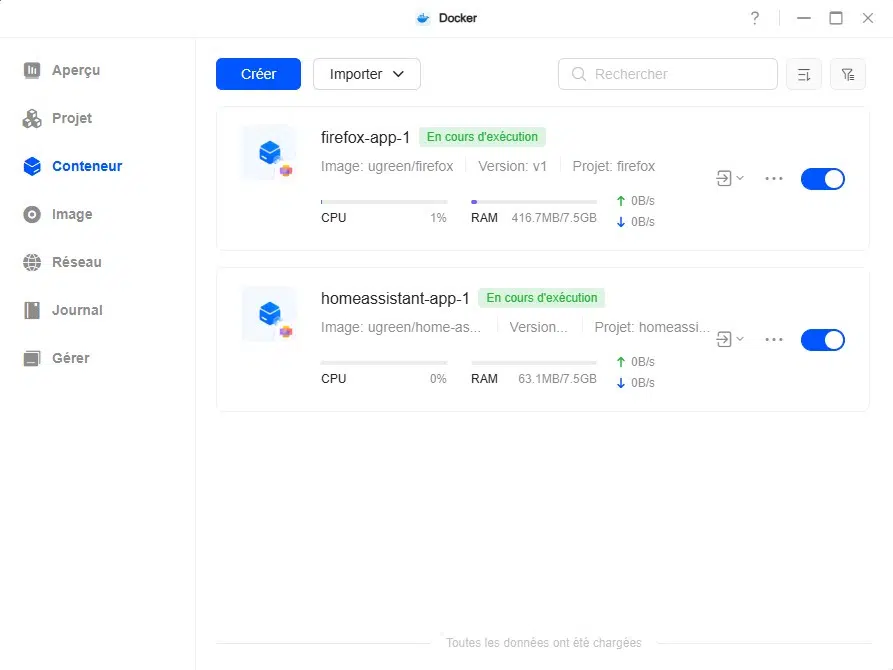
Task: Click the help question mark icon
Action: [x=754, y=18]
